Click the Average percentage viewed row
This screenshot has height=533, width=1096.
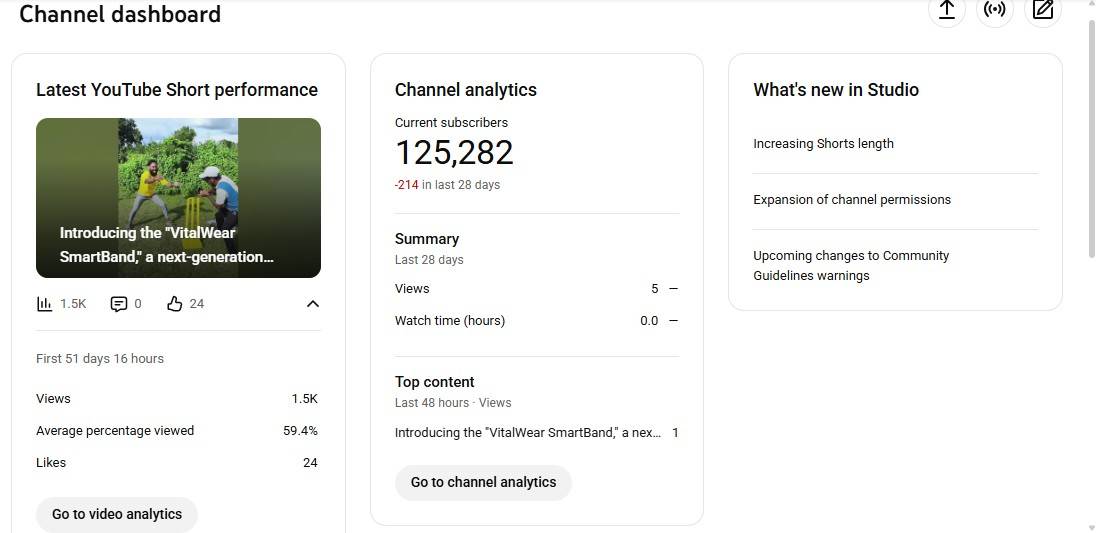(176, 431)
